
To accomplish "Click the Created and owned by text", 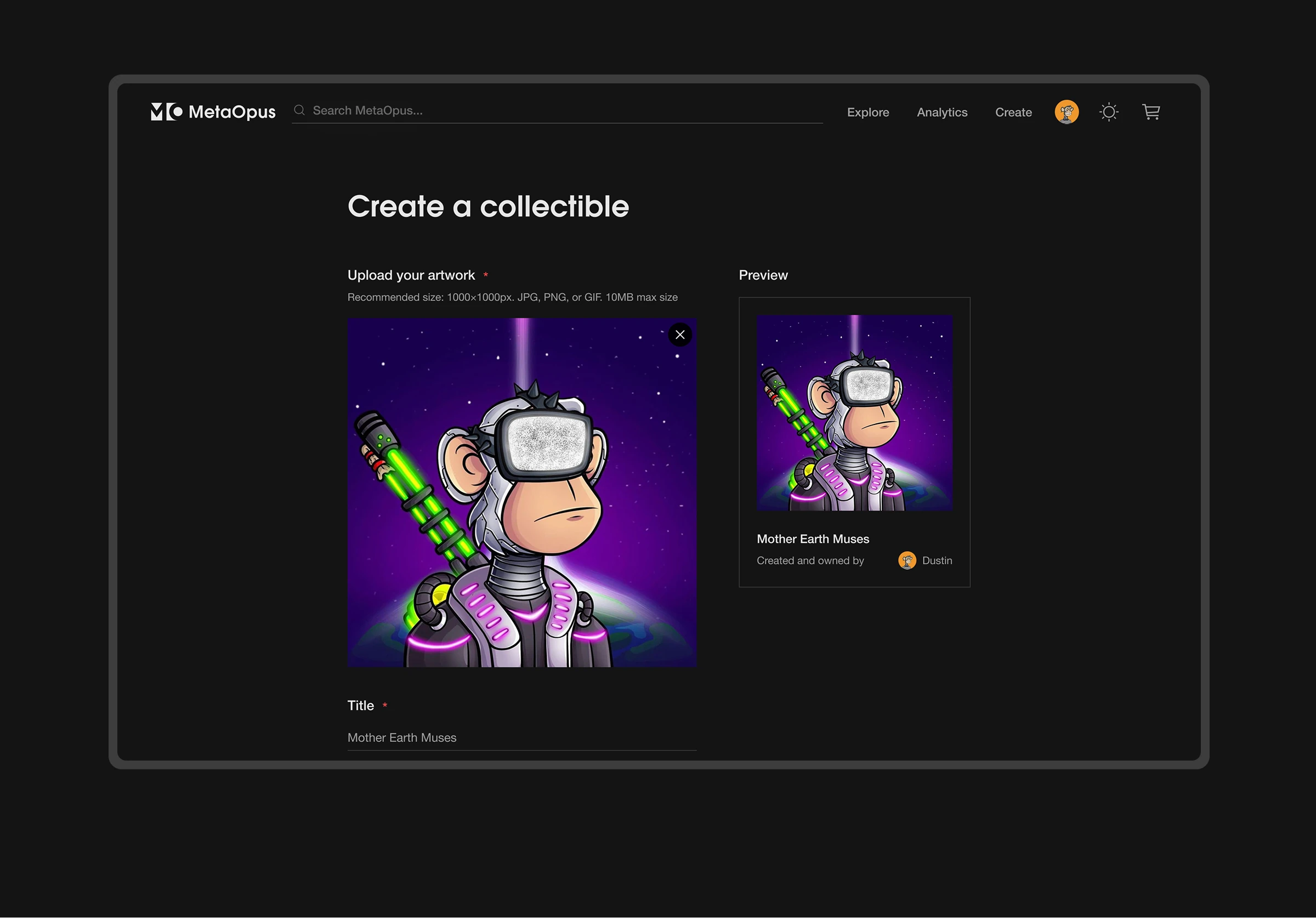I will [x=810, y=561].
